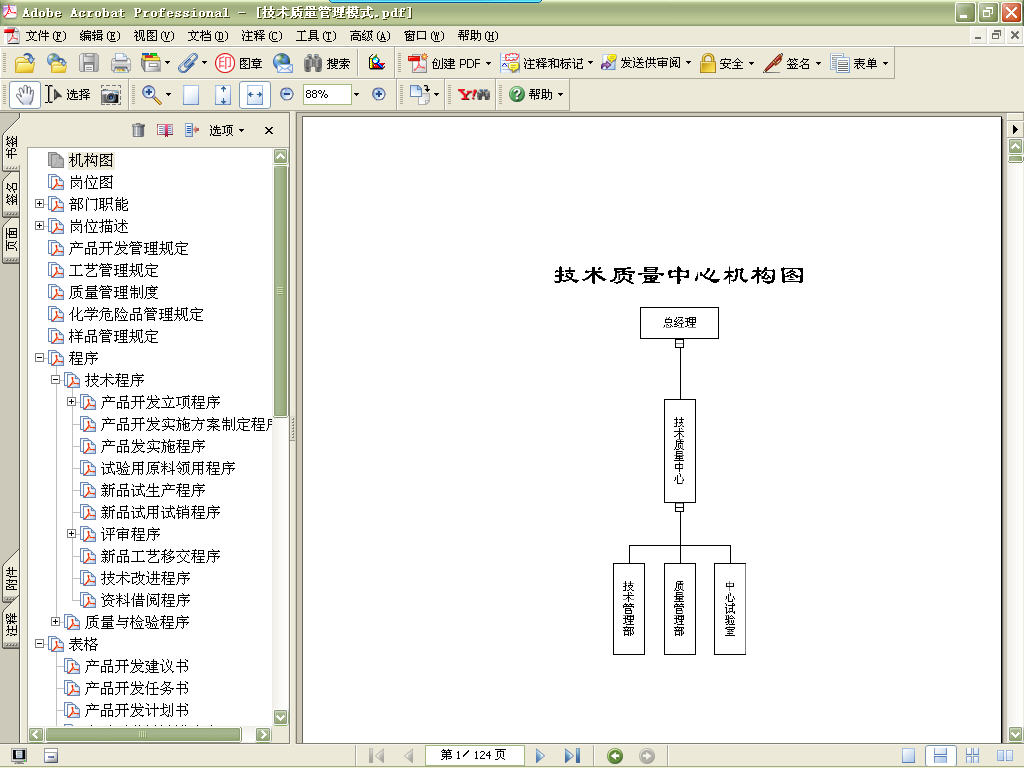Expand the 质量与检验程序 bookmark

(x=56, y=622)
